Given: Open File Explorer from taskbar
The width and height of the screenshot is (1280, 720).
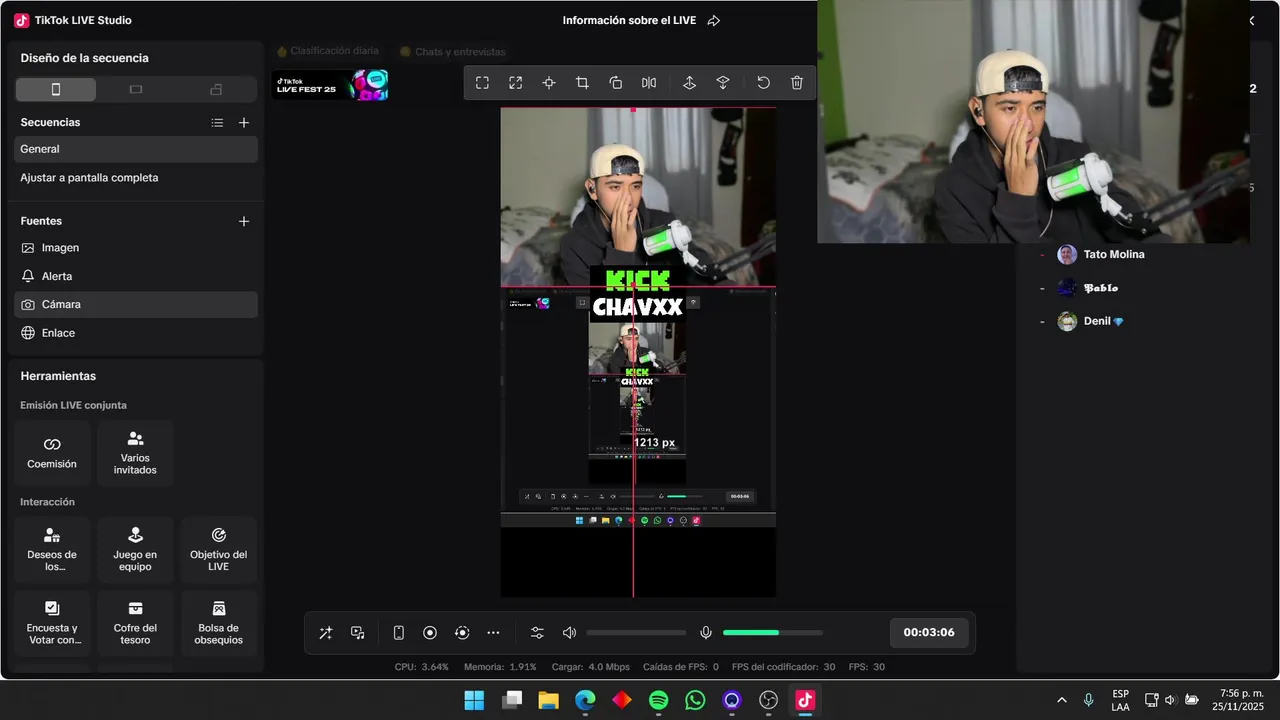Looking at the screenshot, I should tap(548, 700).
